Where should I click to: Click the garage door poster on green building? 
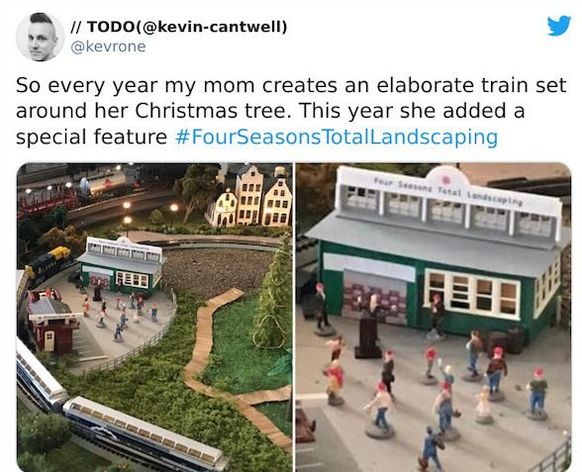tap(376, 293)
